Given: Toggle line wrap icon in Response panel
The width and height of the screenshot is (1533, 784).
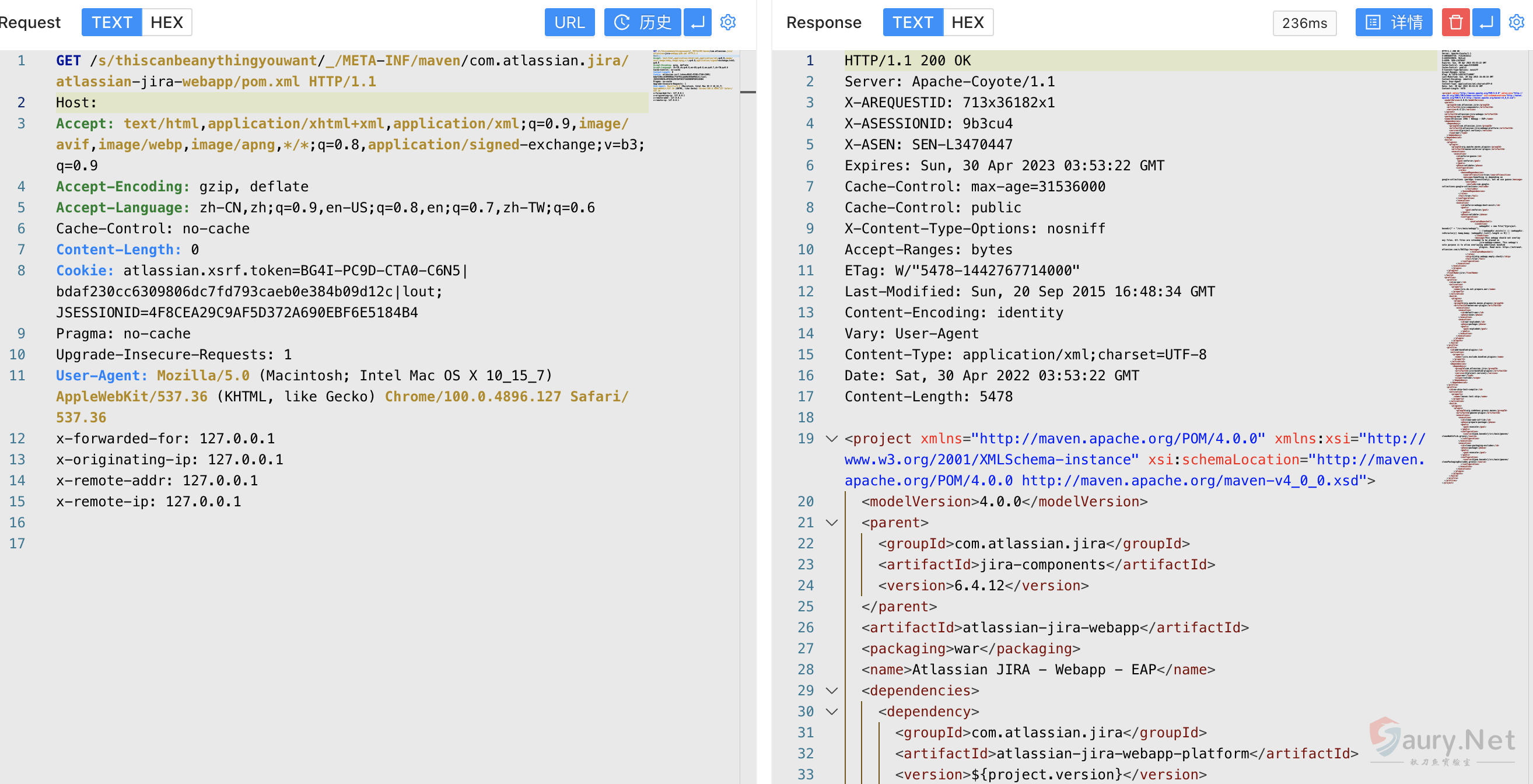Looking at the screenshot, I should [x=1486, y=22].
